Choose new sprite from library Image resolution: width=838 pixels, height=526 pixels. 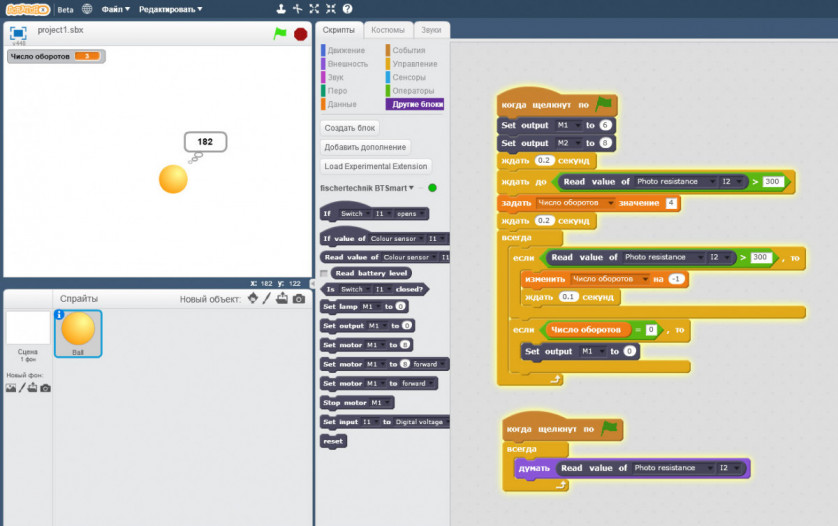coord(253,298)
